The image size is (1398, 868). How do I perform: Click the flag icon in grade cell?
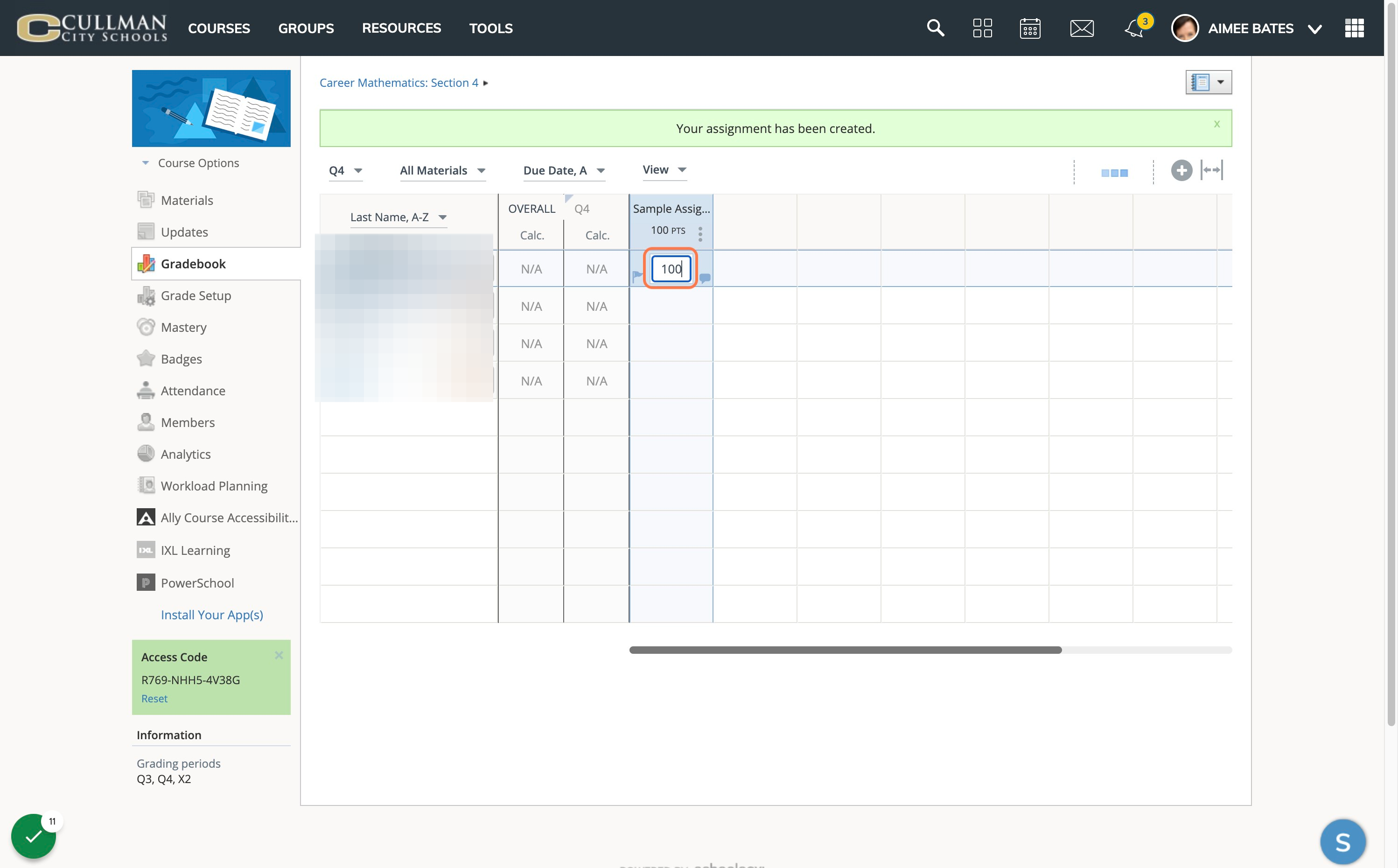click(x=637, y=277)
